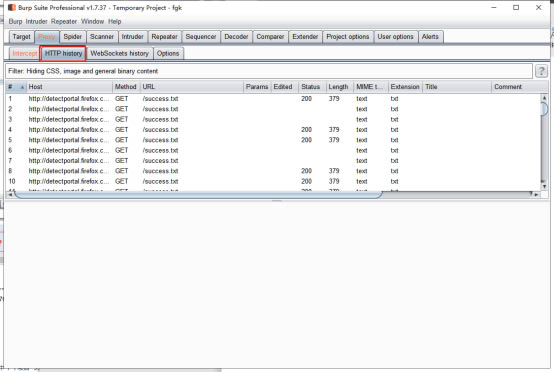Viewport: 554px width, 372px height.
Task: Switch to the Proxy tab
Action: (47, 37)
